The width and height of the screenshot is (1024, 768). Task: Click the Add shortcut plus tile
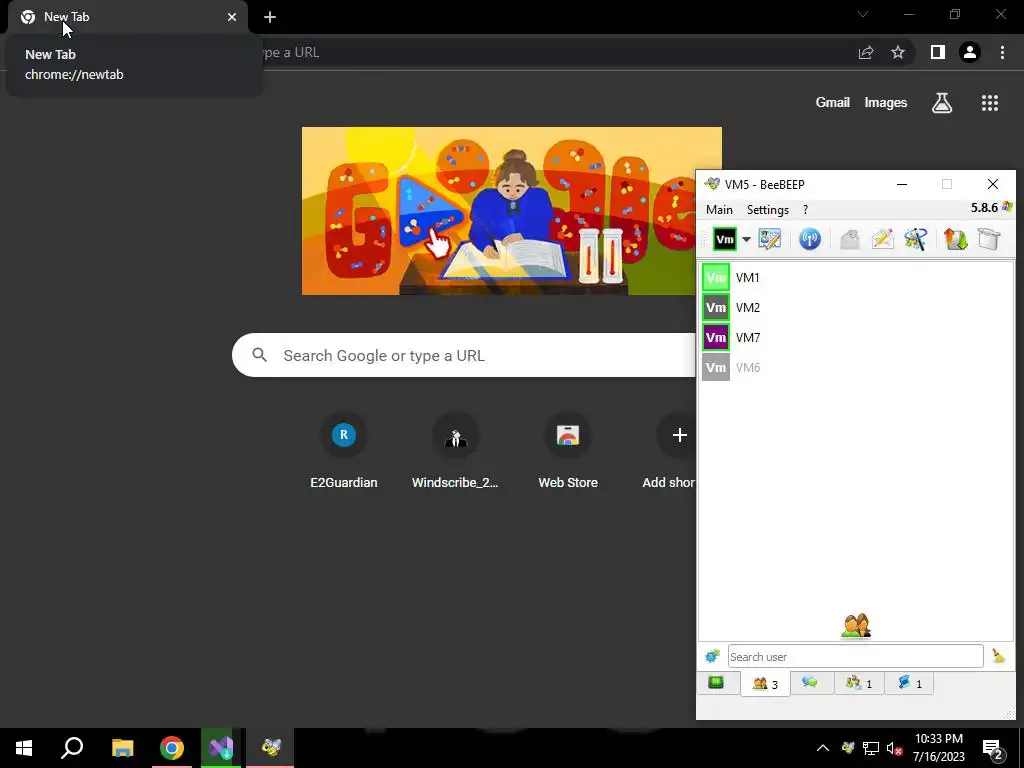679,436
